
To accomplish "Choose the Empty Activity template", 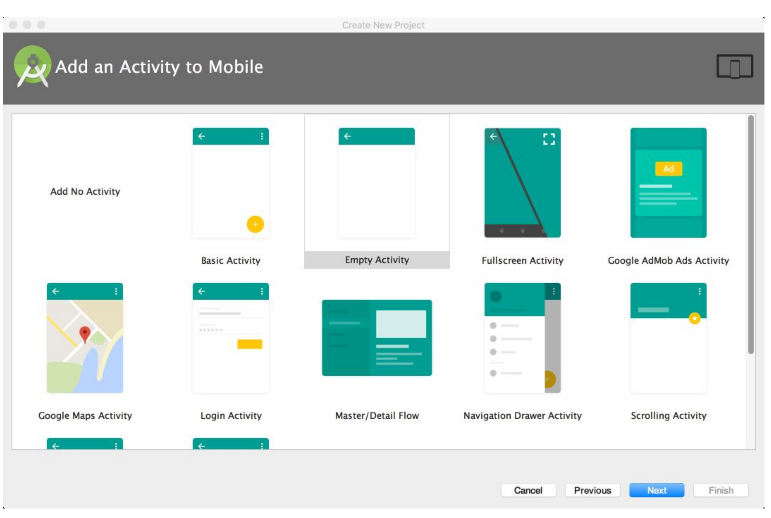I will 377,183.
